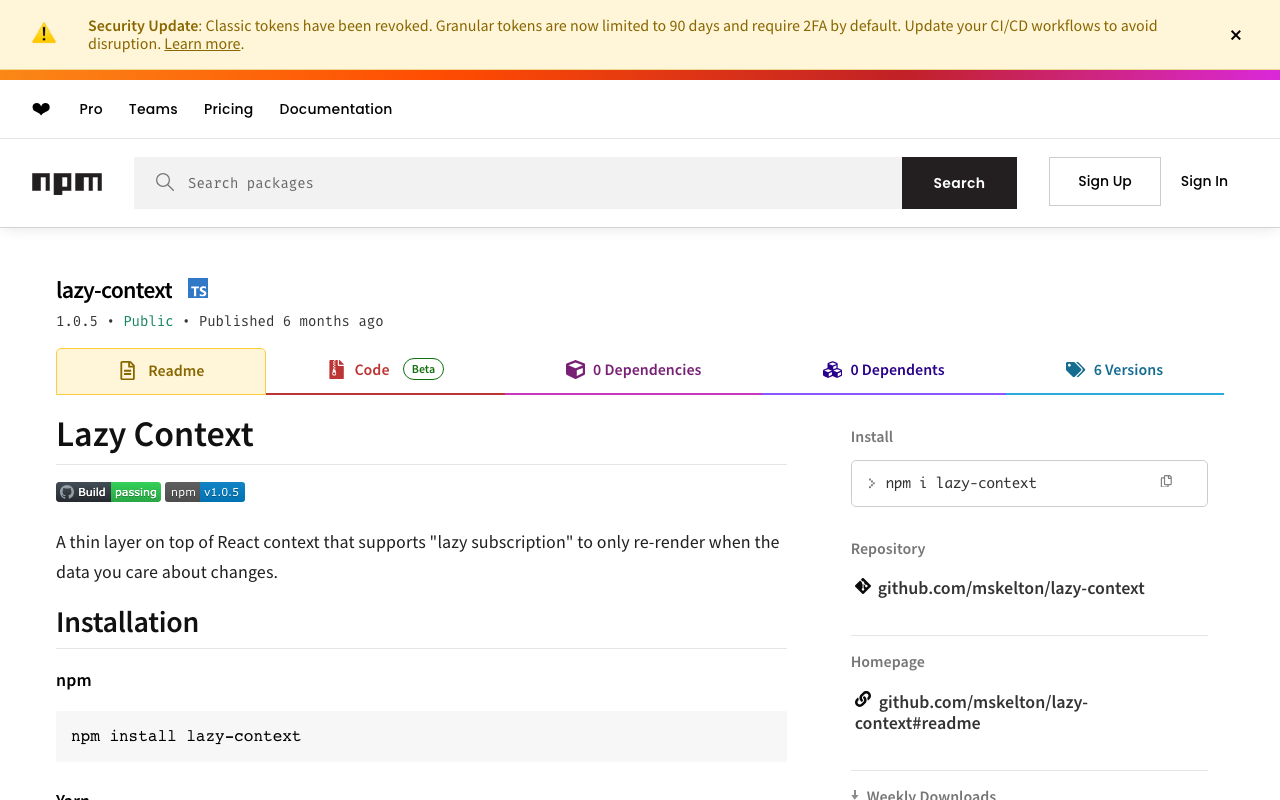Copy the npm install command

coord(1166,482)
